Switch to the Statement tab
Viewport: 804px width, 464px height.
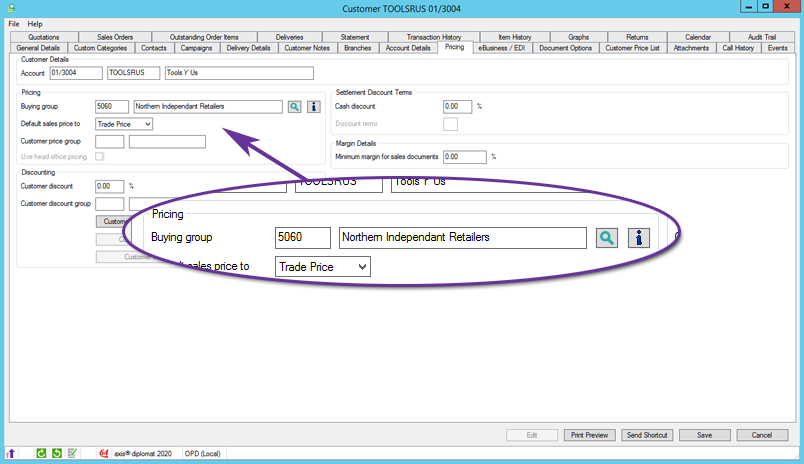pyautogui.click(x=355, y=37)
